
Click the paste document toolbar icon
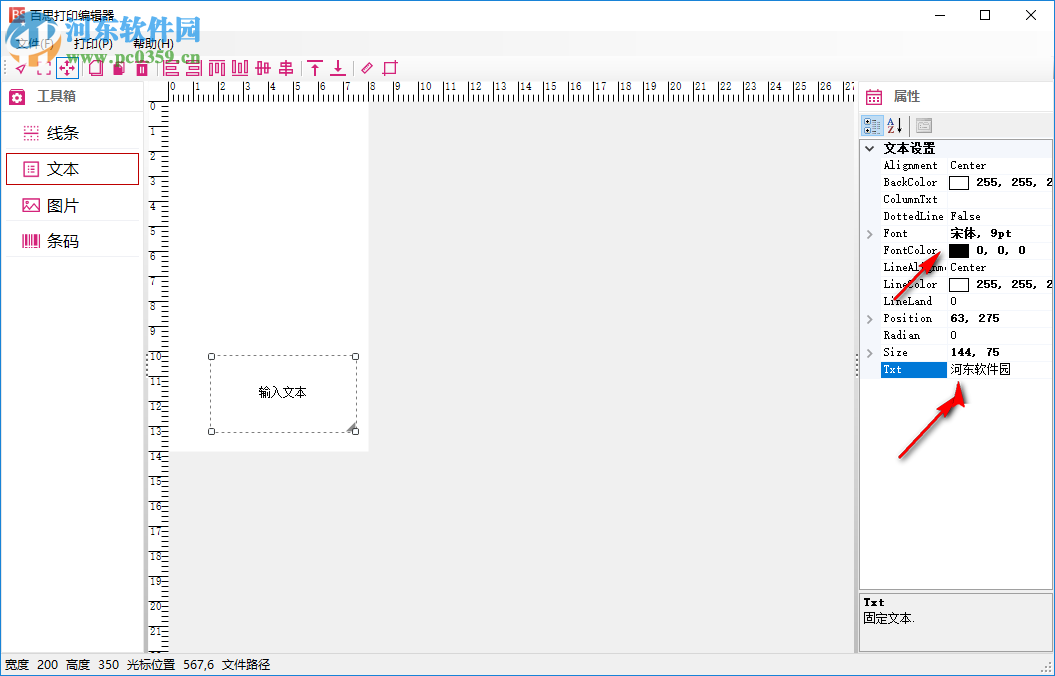[119, 68]
